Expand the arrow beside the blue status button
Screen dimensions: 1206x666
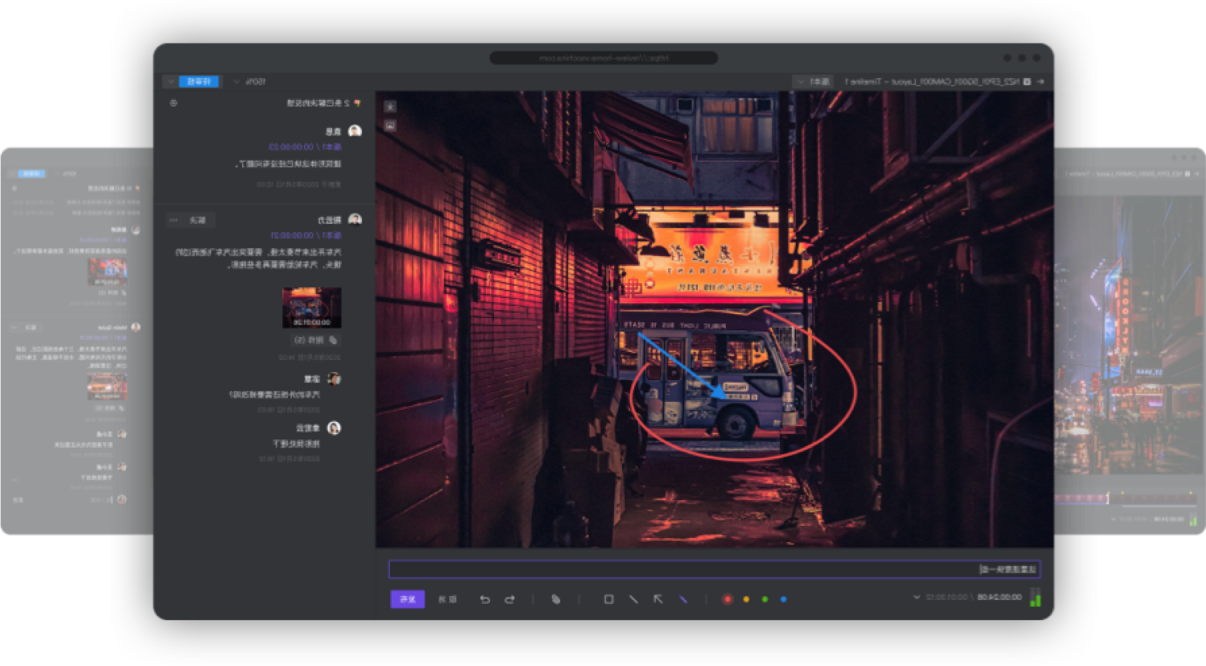[x=170, y=81]
